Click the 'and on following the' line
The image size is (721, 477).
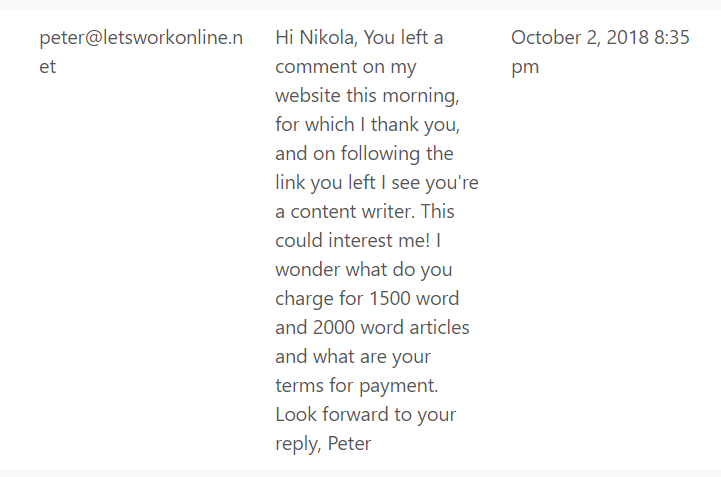pyautogui.click(x=364, y=154)
